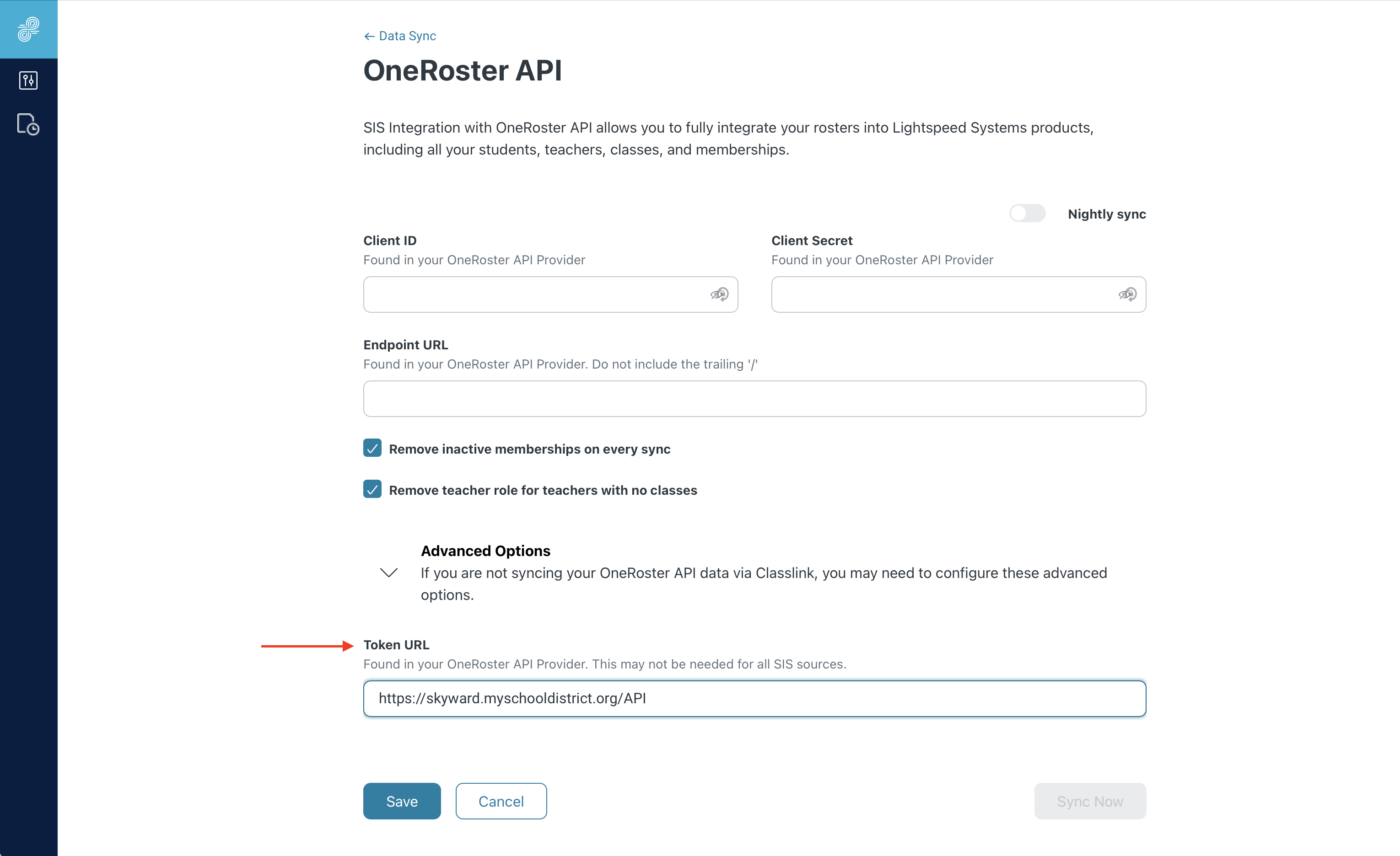Open the Data Sync link
Screen dimensions: 1400x856
tap(407, 36)
